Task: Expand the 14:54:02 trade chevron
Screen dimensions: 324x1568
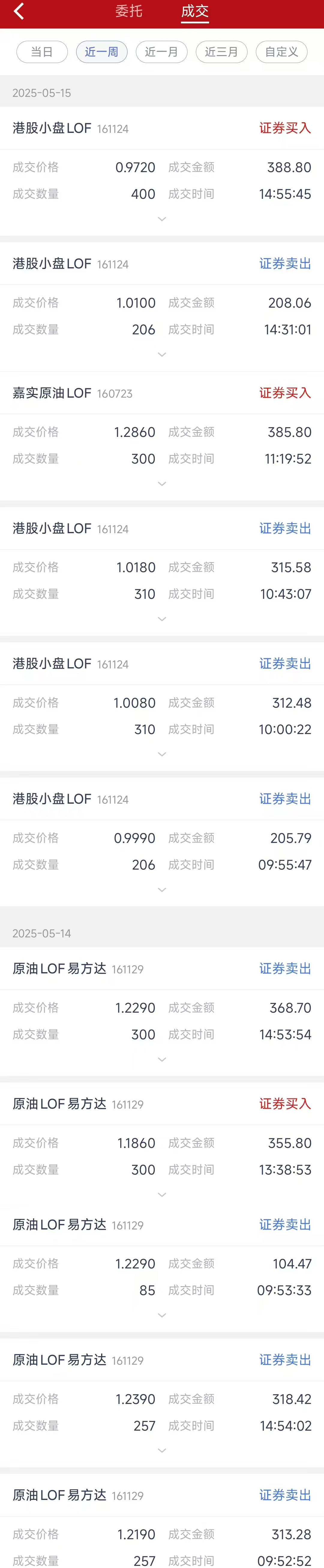Action: tap(162, 1450)
